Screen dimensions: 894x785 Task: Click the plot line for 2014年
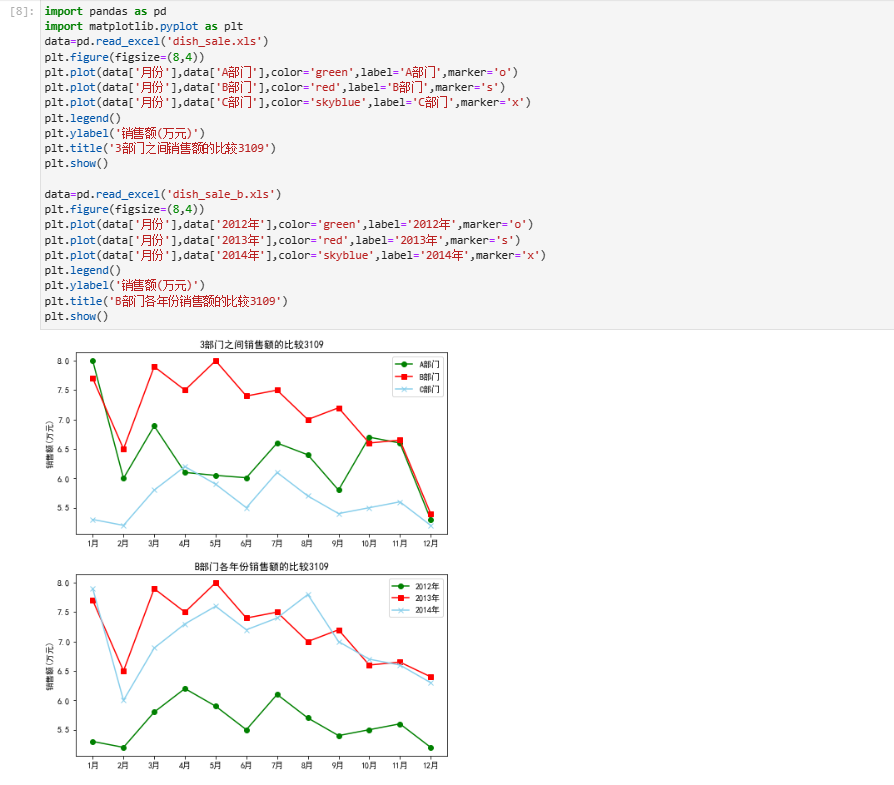coord(295,255)
